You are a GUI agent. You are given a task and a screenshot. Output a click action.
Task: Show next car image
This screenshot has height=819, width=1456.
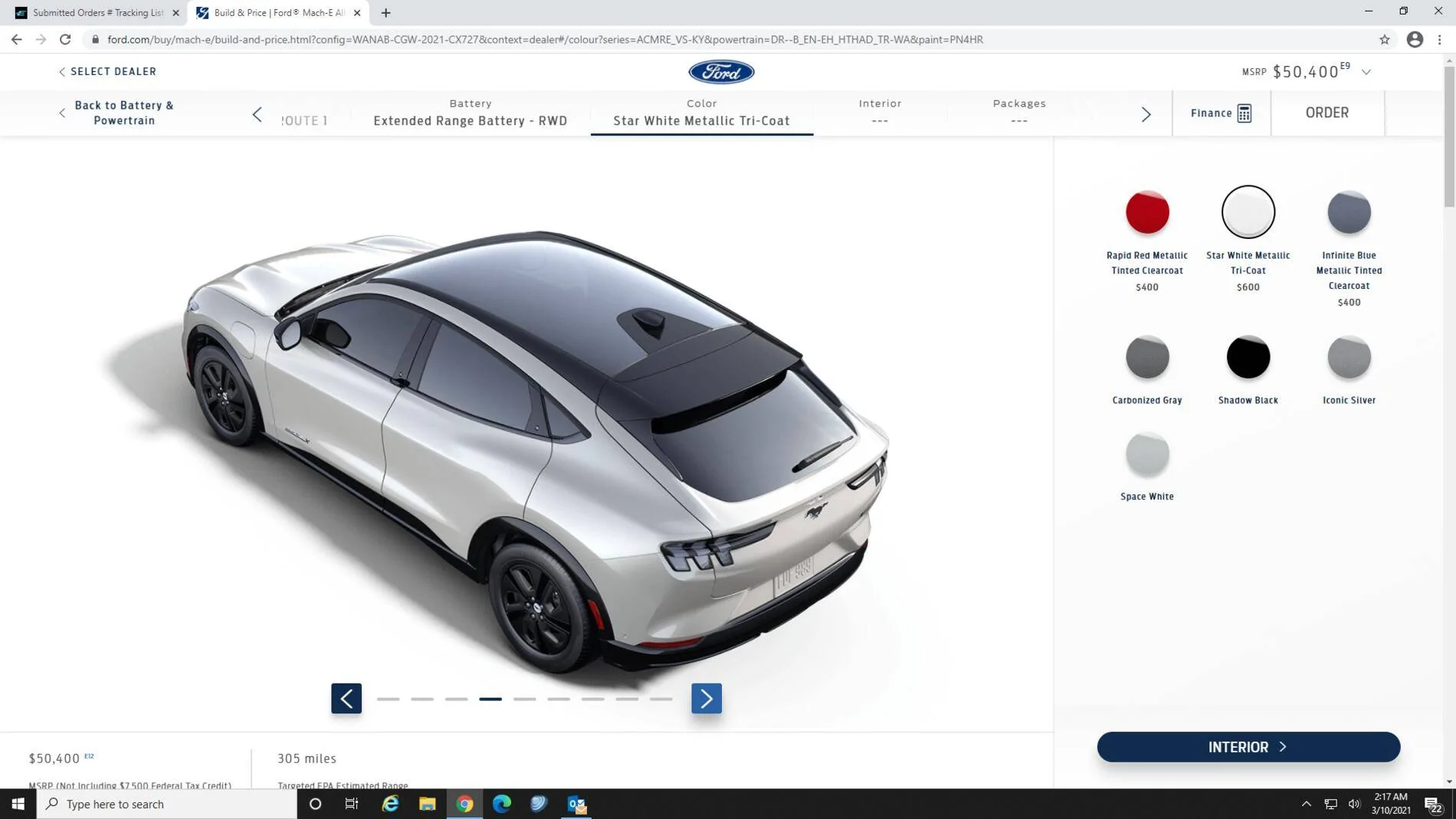point(707,698)
